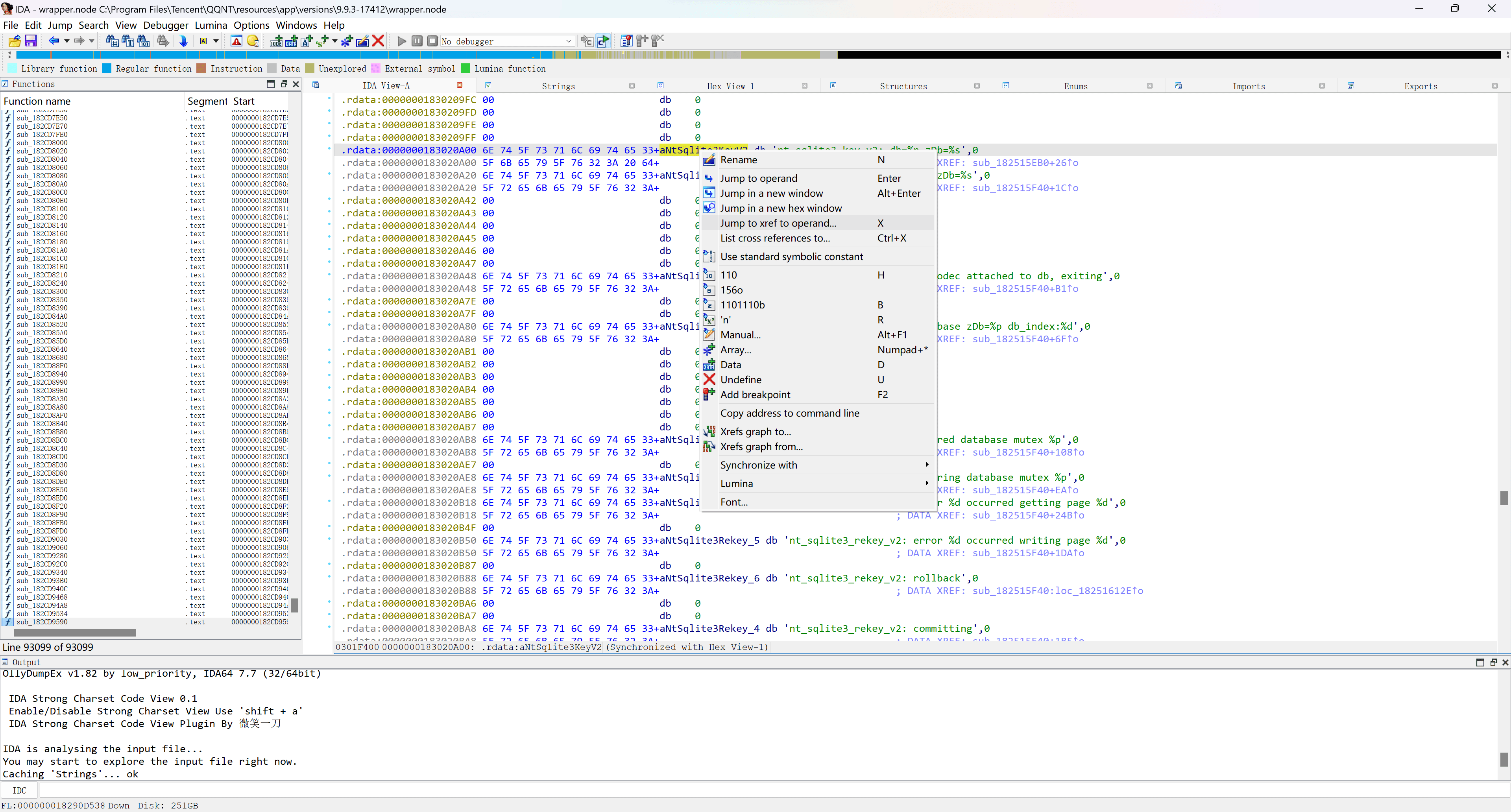Click the Create code toolbar icon
The image size is (1511, 812).
click(x=276, y=41)
